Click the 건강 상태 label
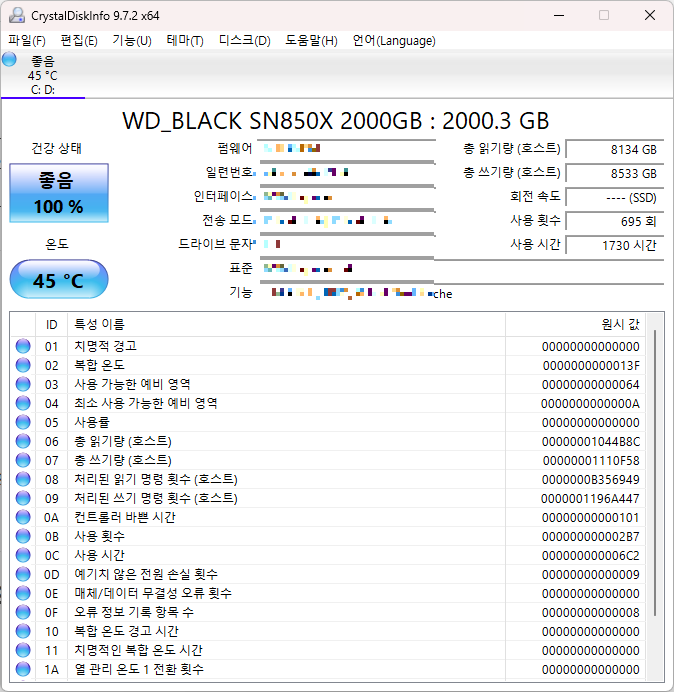The image size is (674, 692). 56,148
